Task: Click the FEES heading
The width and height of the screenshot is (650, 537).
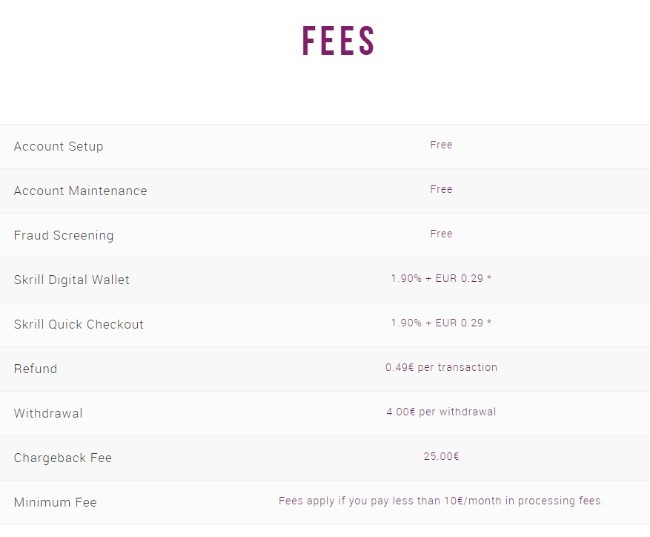Action: tap(338, 41)
